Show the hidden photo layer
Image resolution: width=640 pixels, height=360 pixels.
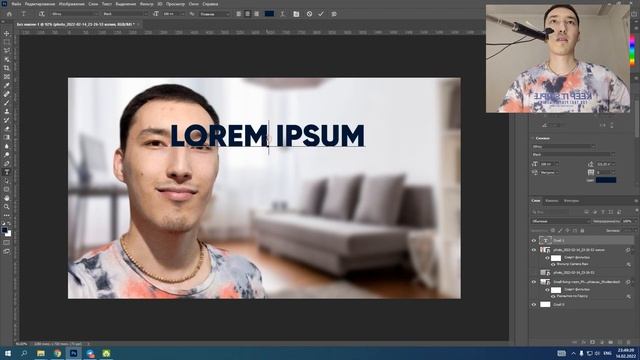tap(533, 272)
